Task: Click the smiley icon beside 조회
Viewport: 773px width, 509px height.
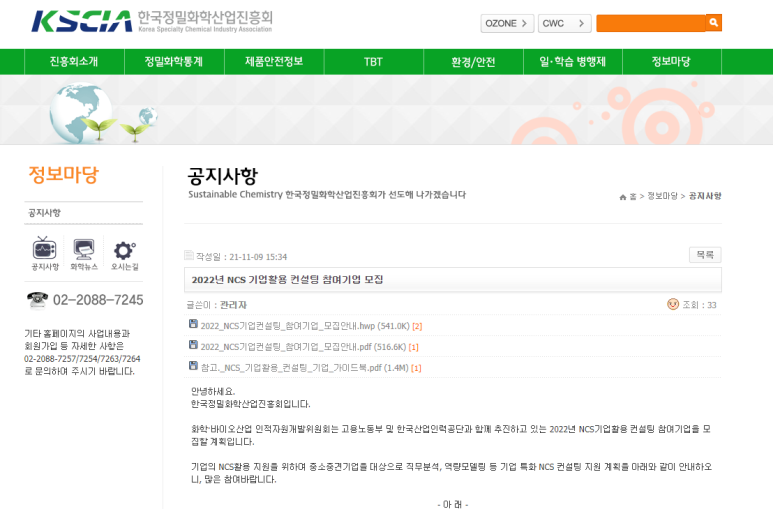Action: [673, 304]
